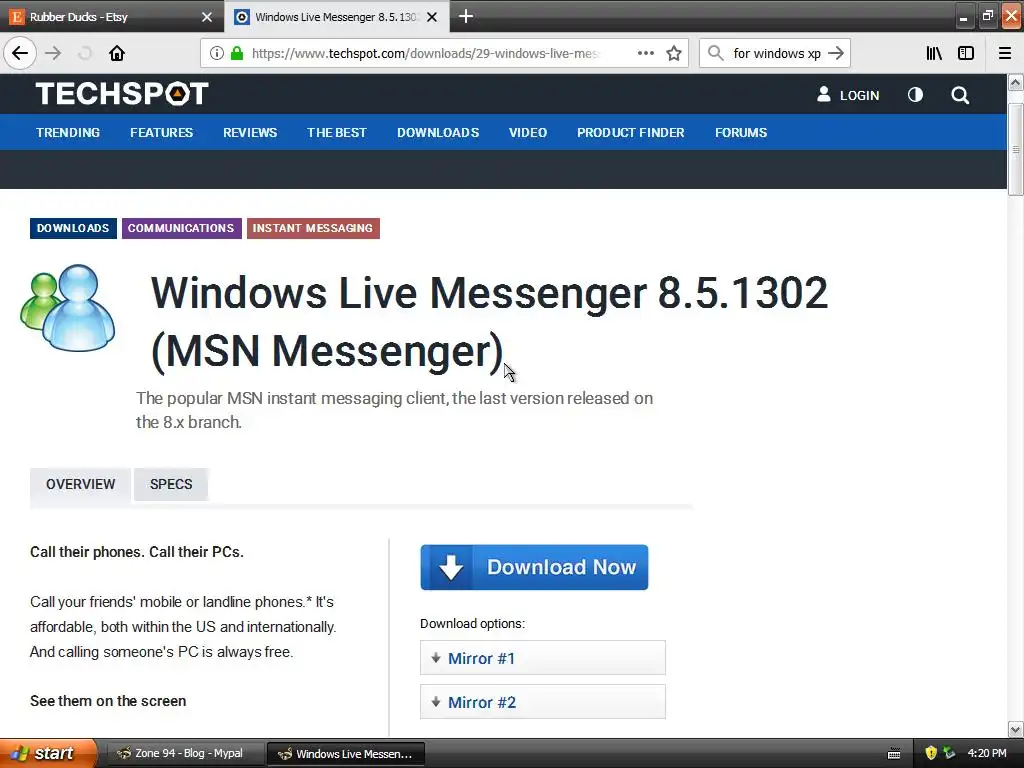Click 'See them on the screen' heading

[x=108, y=701]
